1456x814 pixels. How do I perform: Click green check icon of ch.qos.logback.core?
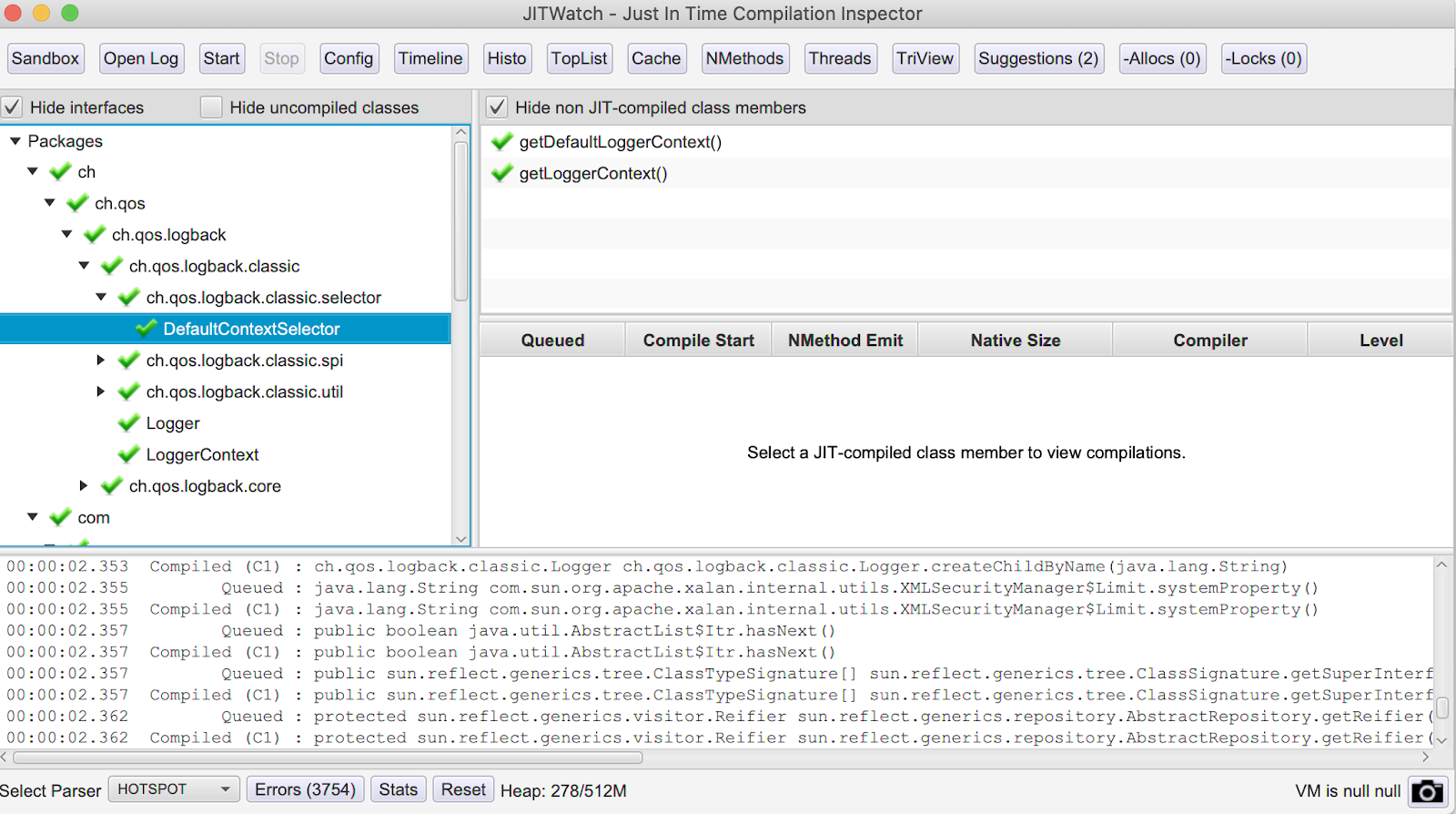pos(112,485)
